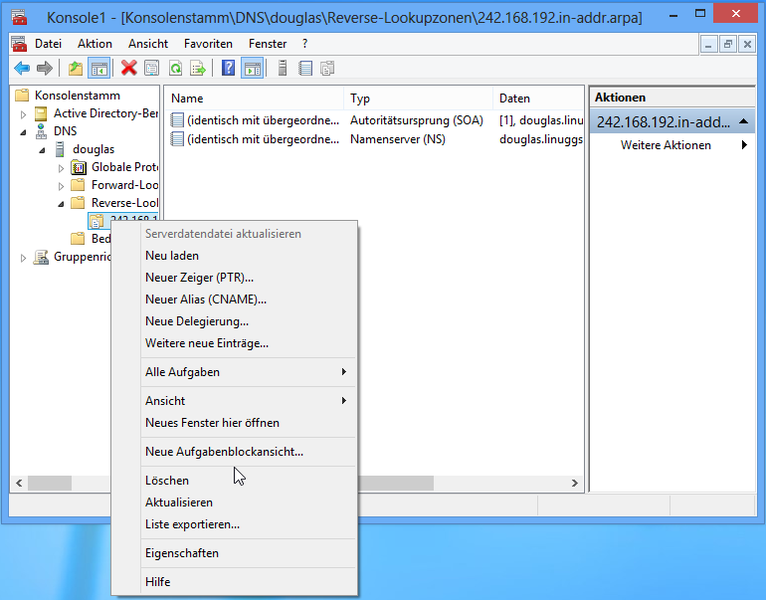Screen dimensions: 766x600
Task: Toggle the show/hide action pane toolbar button
Action: (252, 68)
